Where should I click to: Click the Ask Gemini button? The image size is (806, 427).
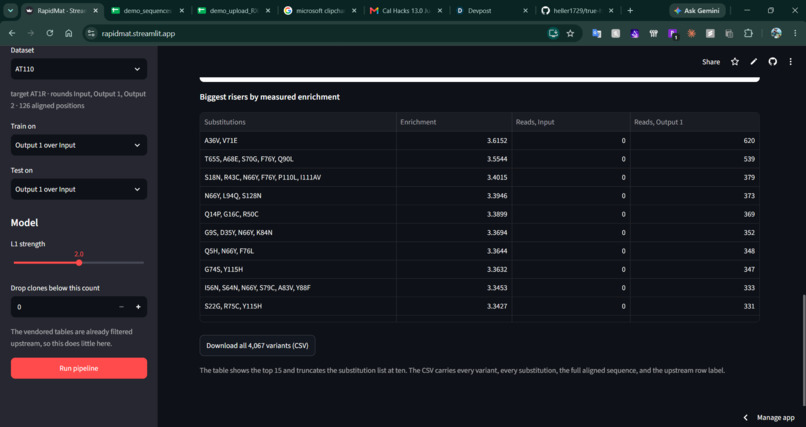(698, 11)
